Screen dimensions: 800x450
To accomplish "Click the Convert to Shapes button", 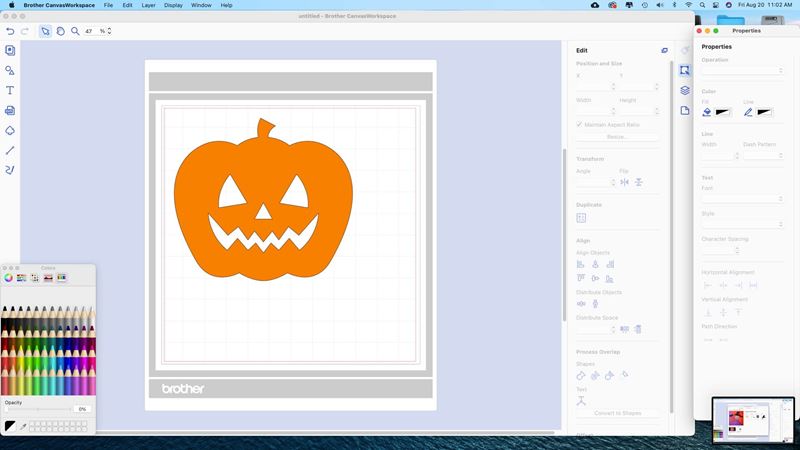I will click(x=617, y=413).
